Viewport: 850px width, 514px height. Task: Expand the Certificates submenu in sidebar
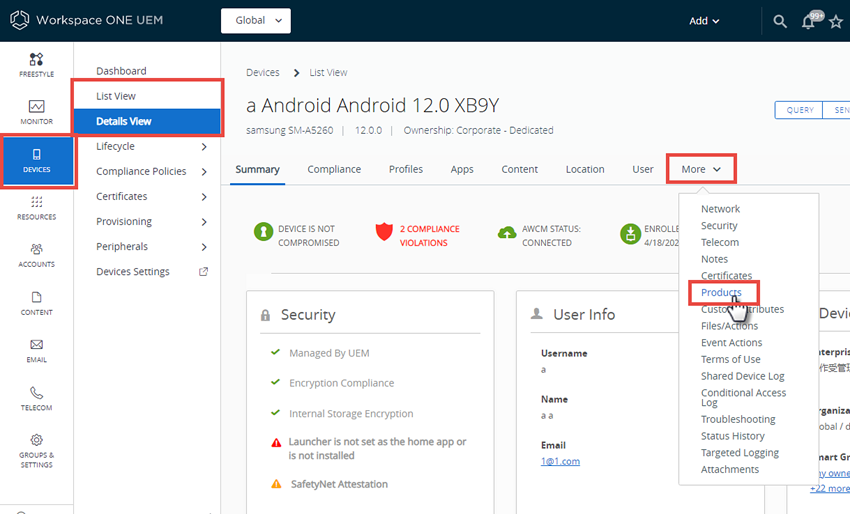[204, 197]
